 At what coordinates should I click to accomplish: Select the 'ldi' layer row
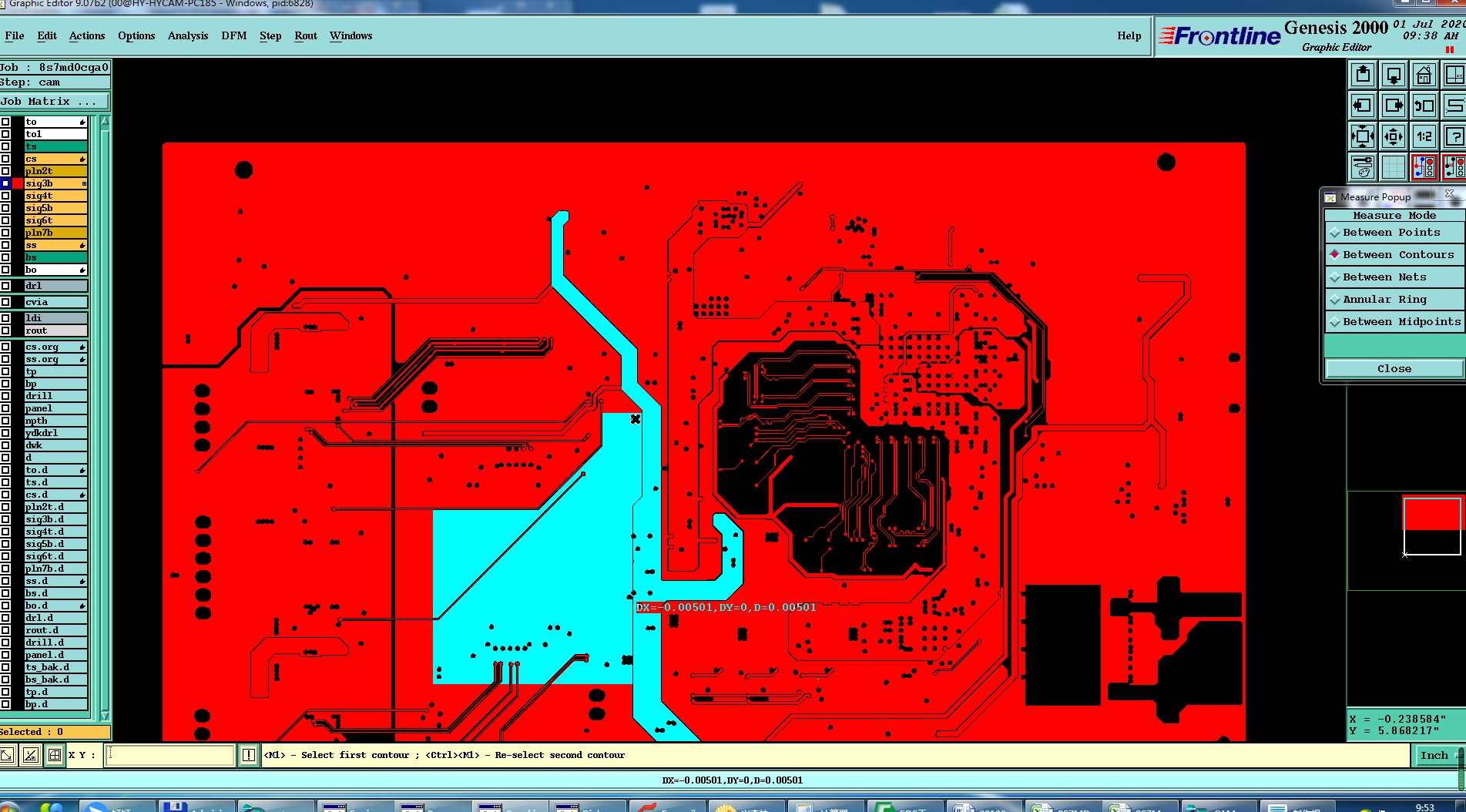pos(55,318)
